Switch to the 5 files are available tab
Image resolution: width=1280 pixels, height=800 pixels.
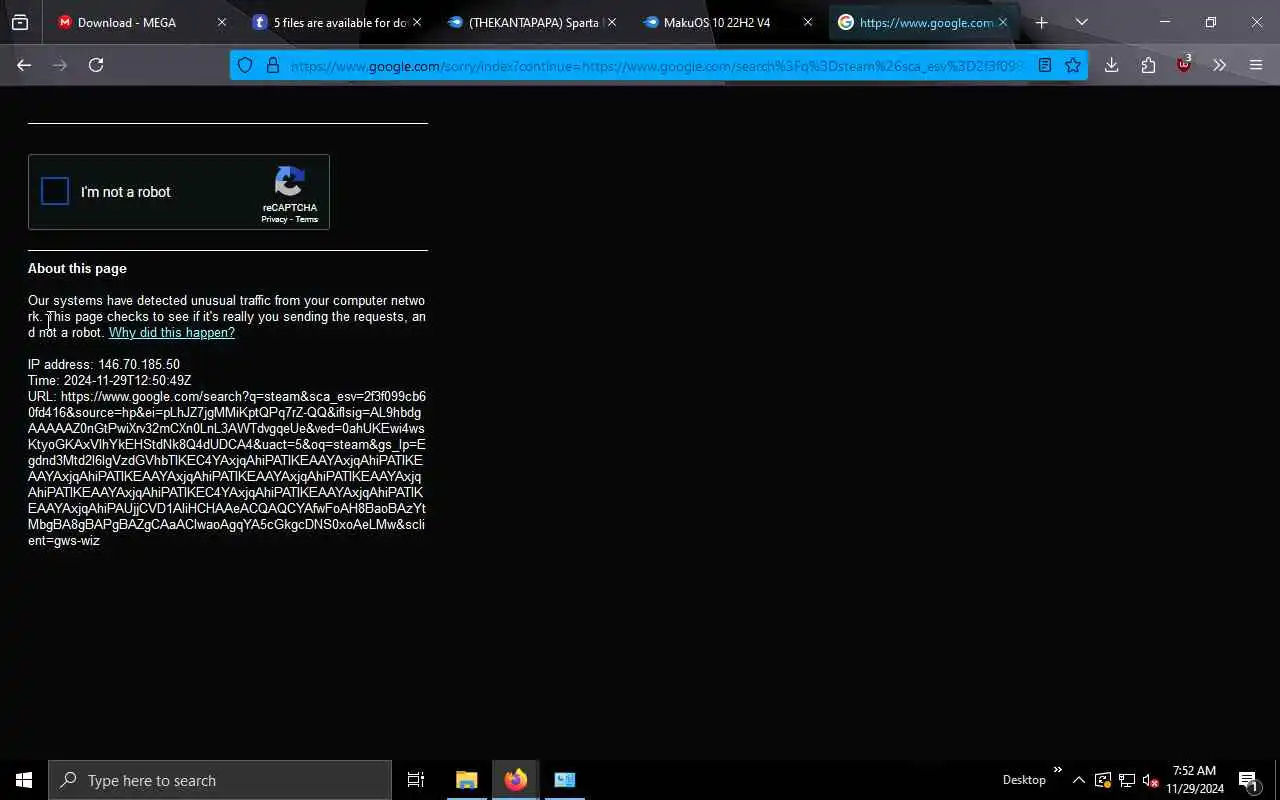[335, 22]
